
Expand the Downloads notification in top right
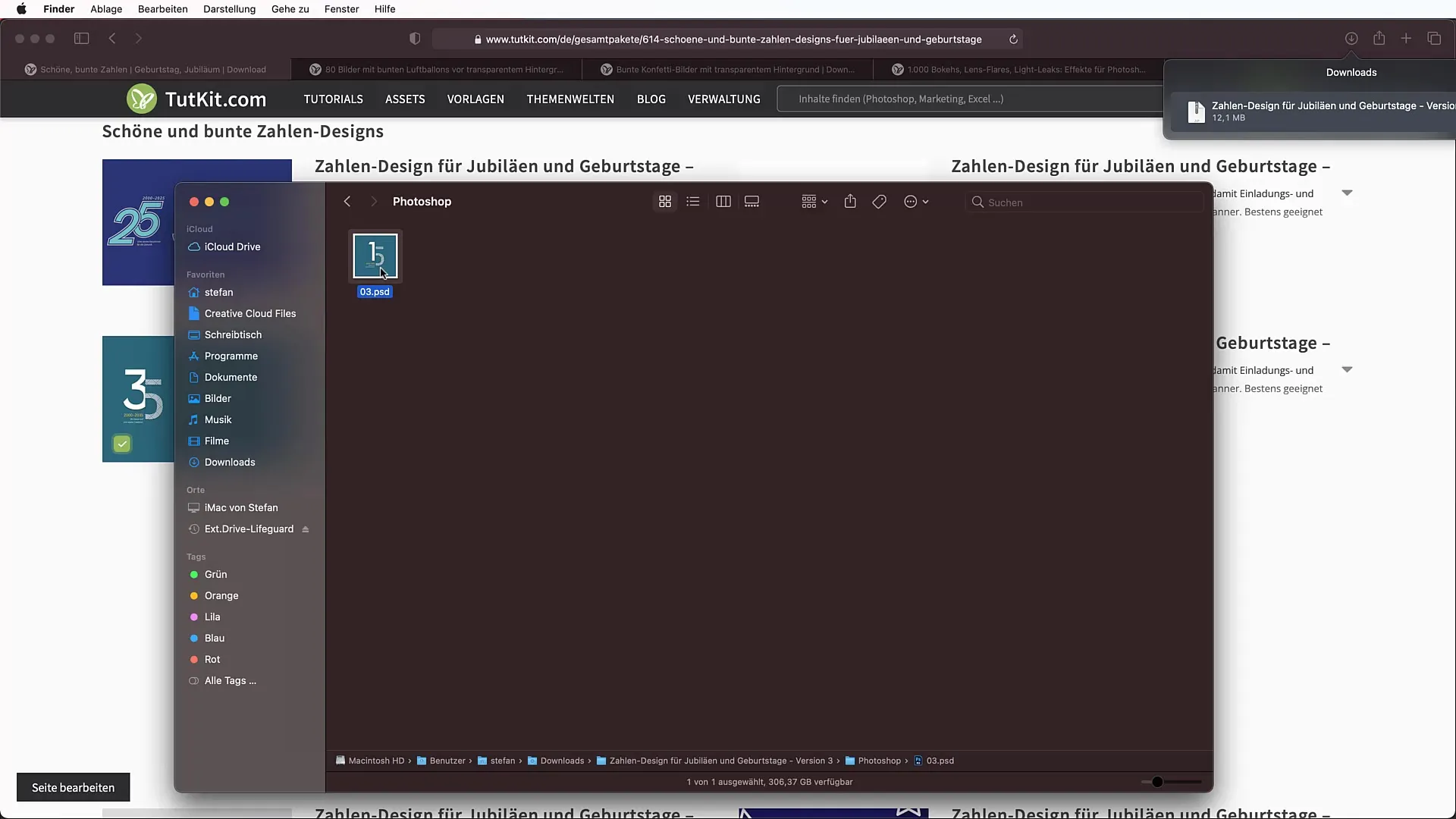pyautogui.click(x=1313, y=111)
